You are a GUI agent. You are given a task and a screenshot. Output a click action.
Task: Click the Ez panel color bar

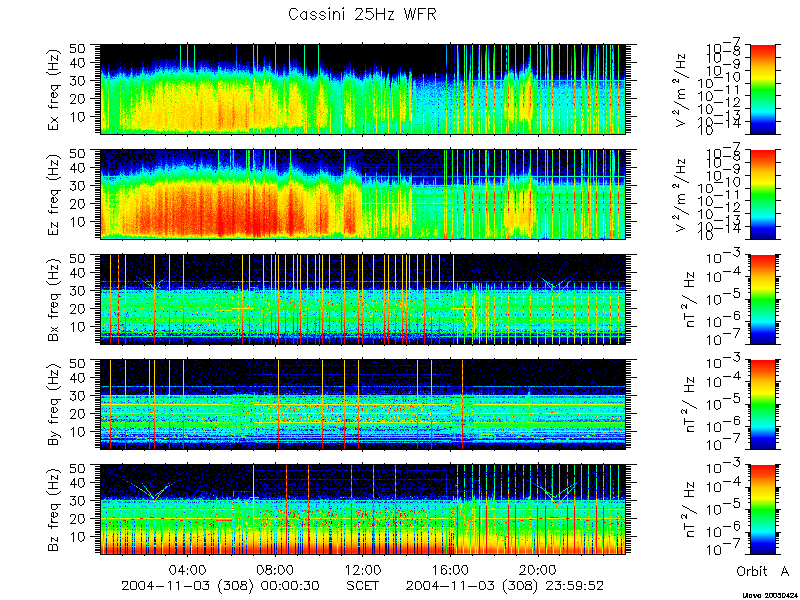coord(762,194)
